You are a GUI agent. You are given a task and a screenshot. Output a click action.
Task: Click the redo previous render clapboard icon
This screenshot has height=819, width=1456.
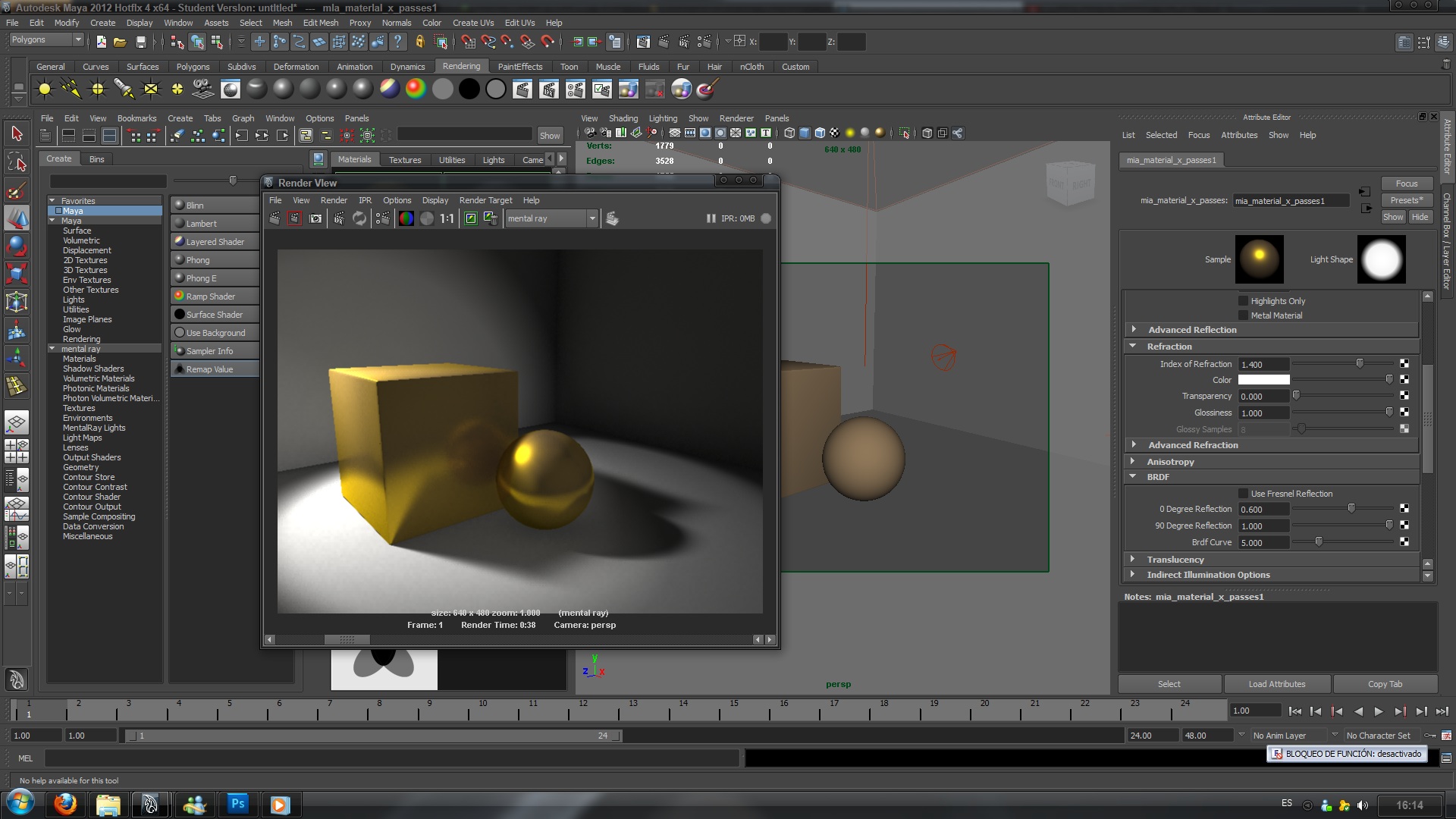tap(275, 219)
